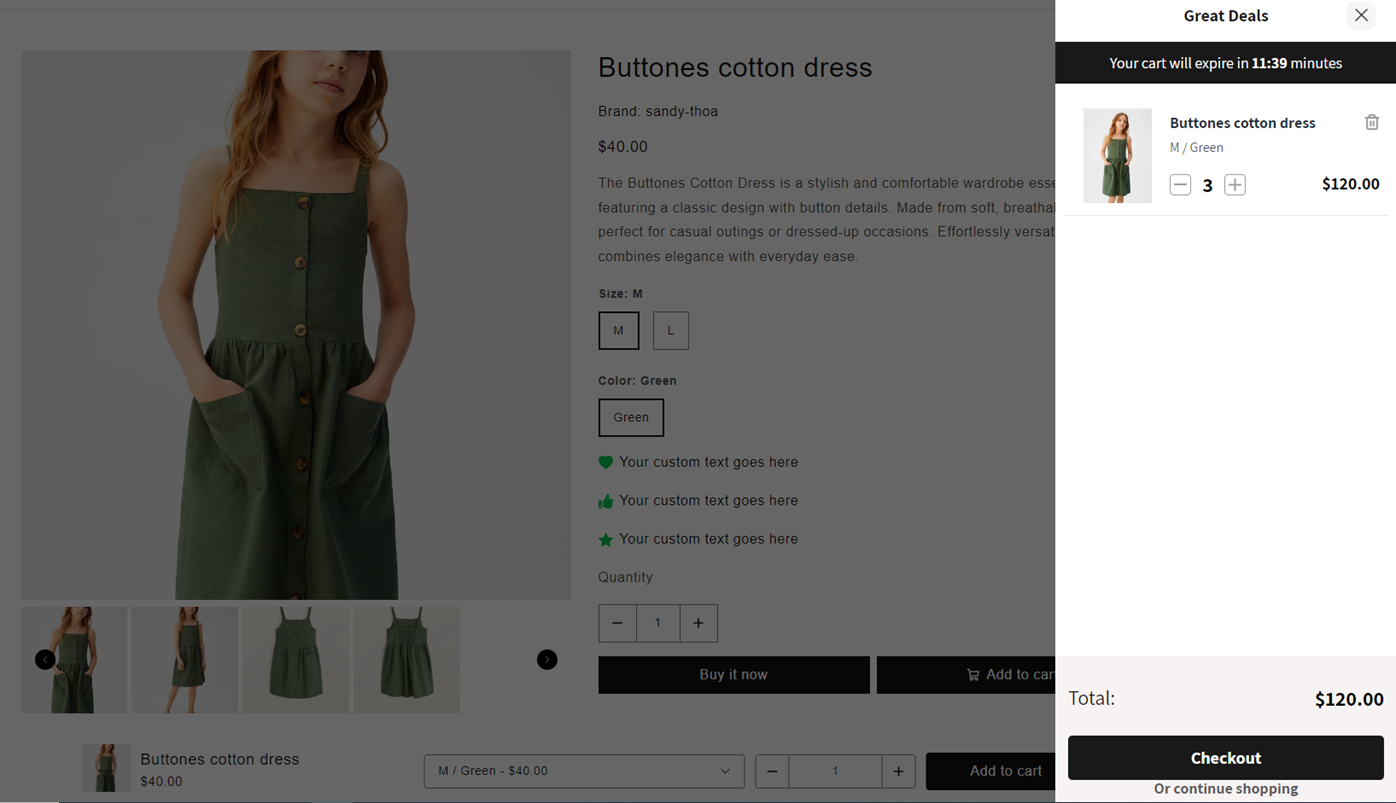
Task: Click the Checkout button
Action: click(x=1225, y=758)
